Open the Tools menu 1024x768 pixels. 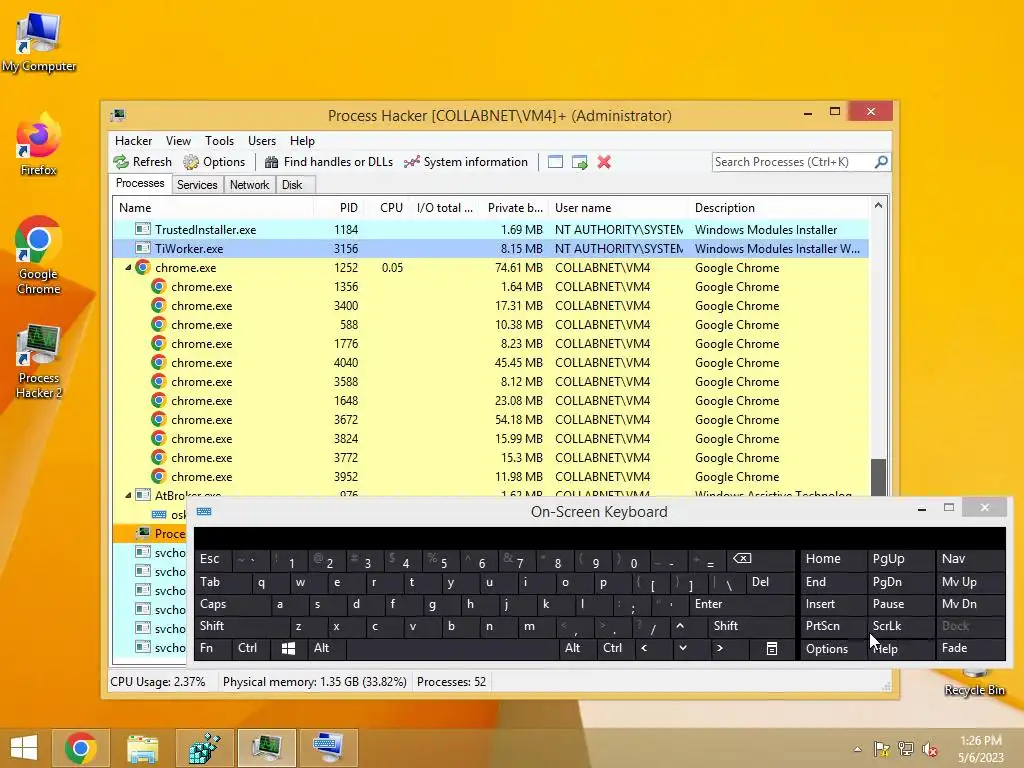pyautogui.click(x=219, y=141)
